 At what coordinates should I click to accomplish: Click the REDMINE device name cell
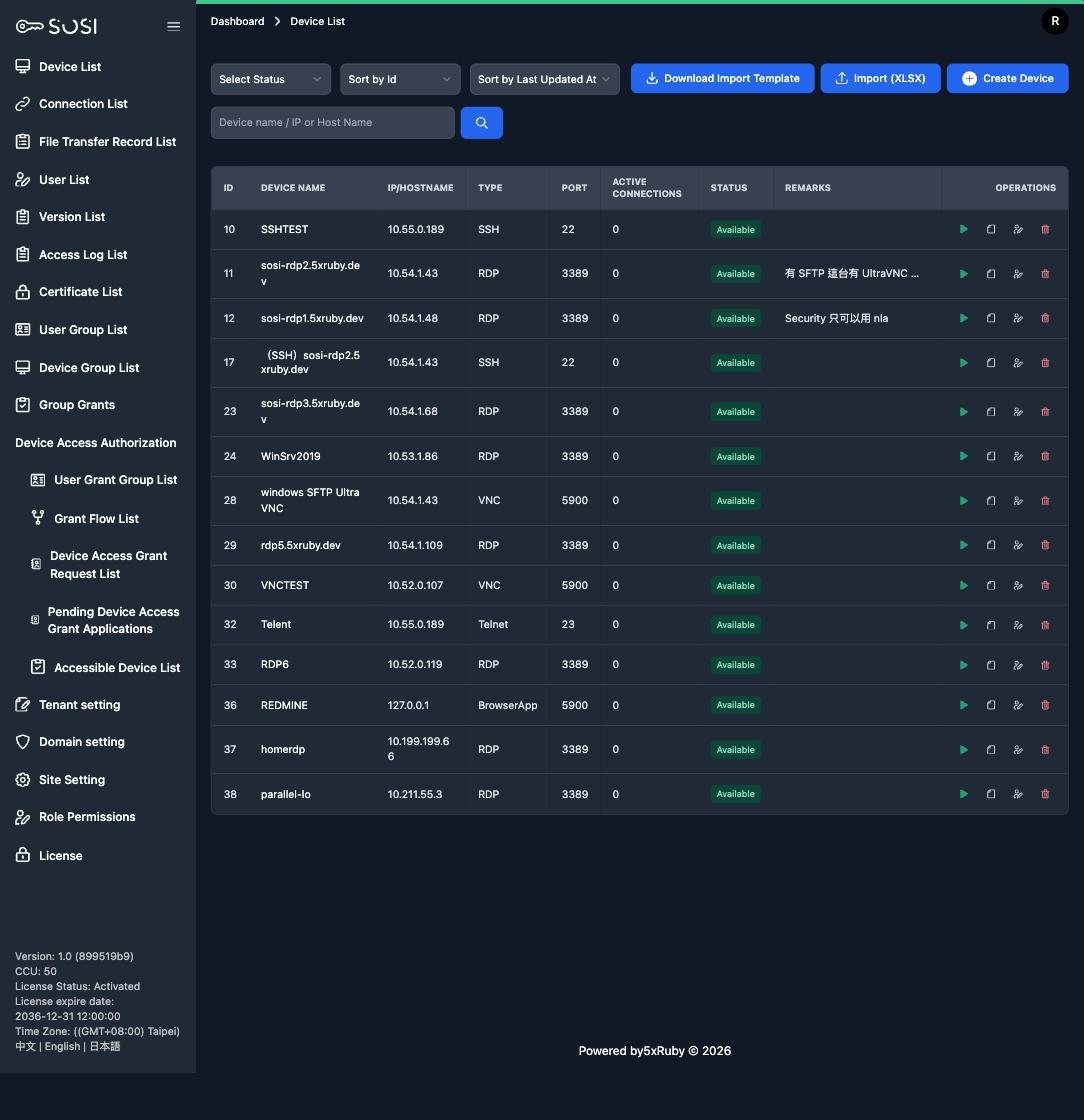pos(284,705)
